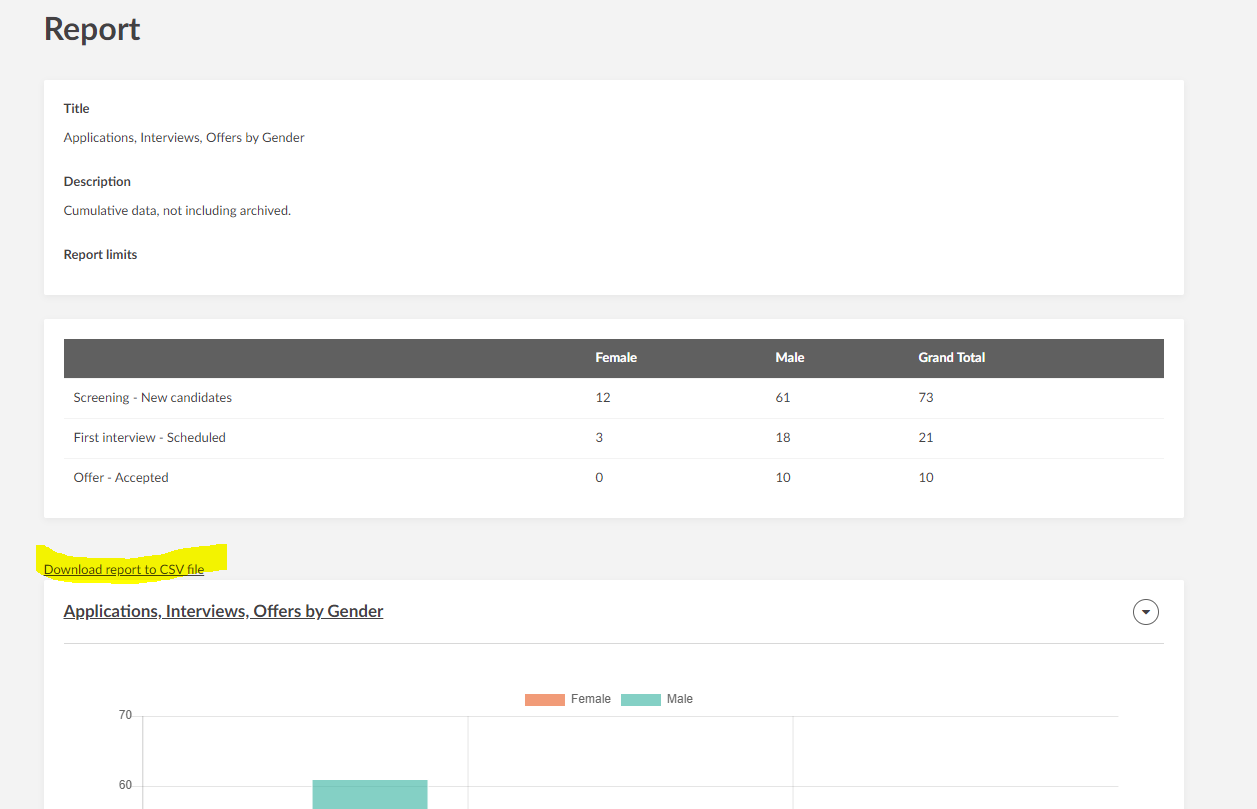Toggle the Male teal legend swatch
The width and height of the screenshot is (1257, 809).
(640, 699)
